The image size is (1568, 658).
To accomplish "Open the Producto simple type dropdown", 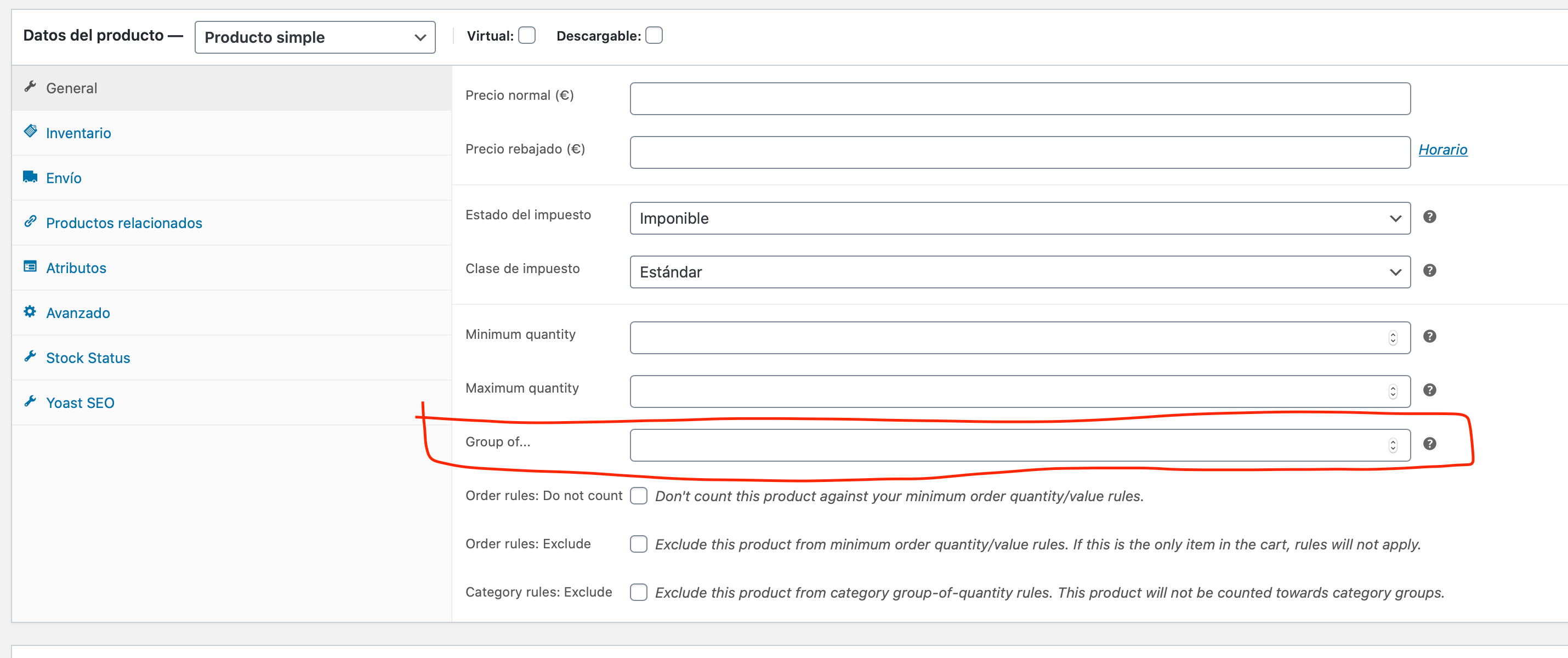I will click(x=315, y=37).
